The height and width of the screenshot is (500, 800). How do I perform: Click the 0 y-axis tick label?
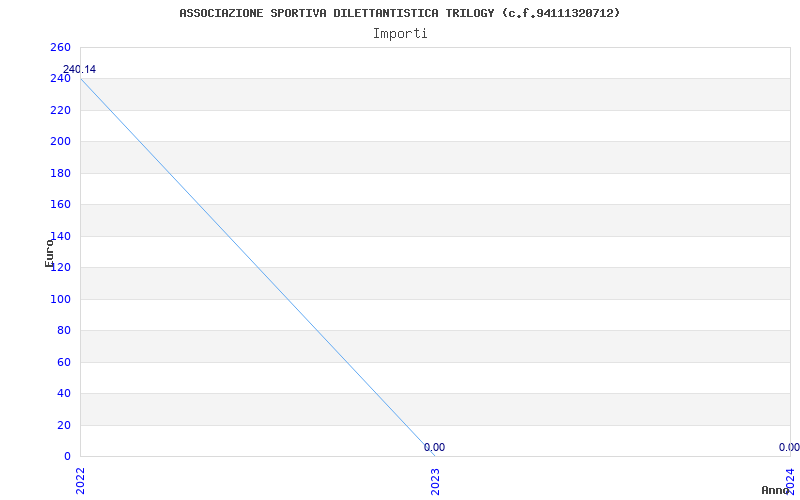click(67, 456)
